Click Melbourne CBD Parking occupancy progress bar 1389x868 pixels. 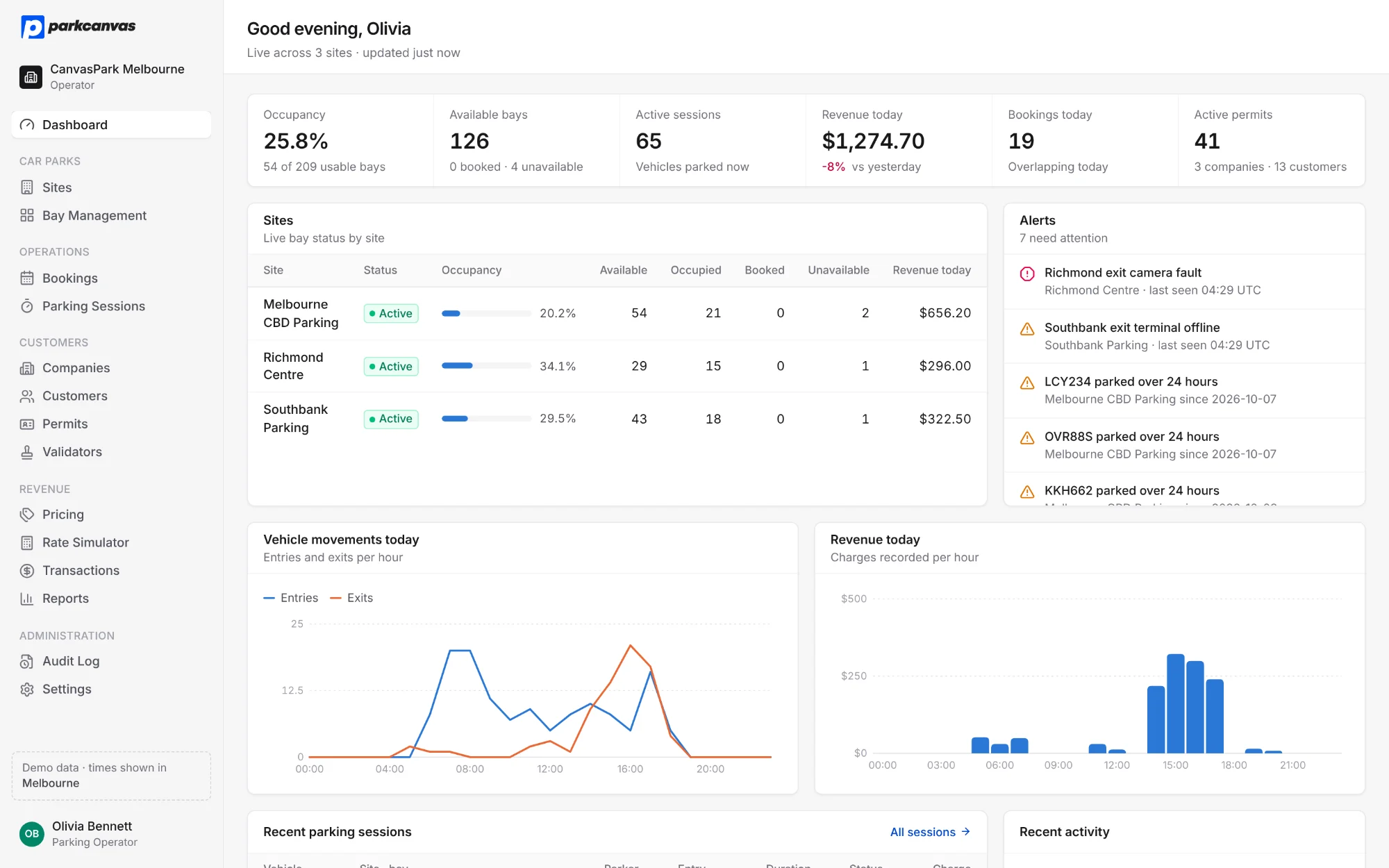(486, 313)
